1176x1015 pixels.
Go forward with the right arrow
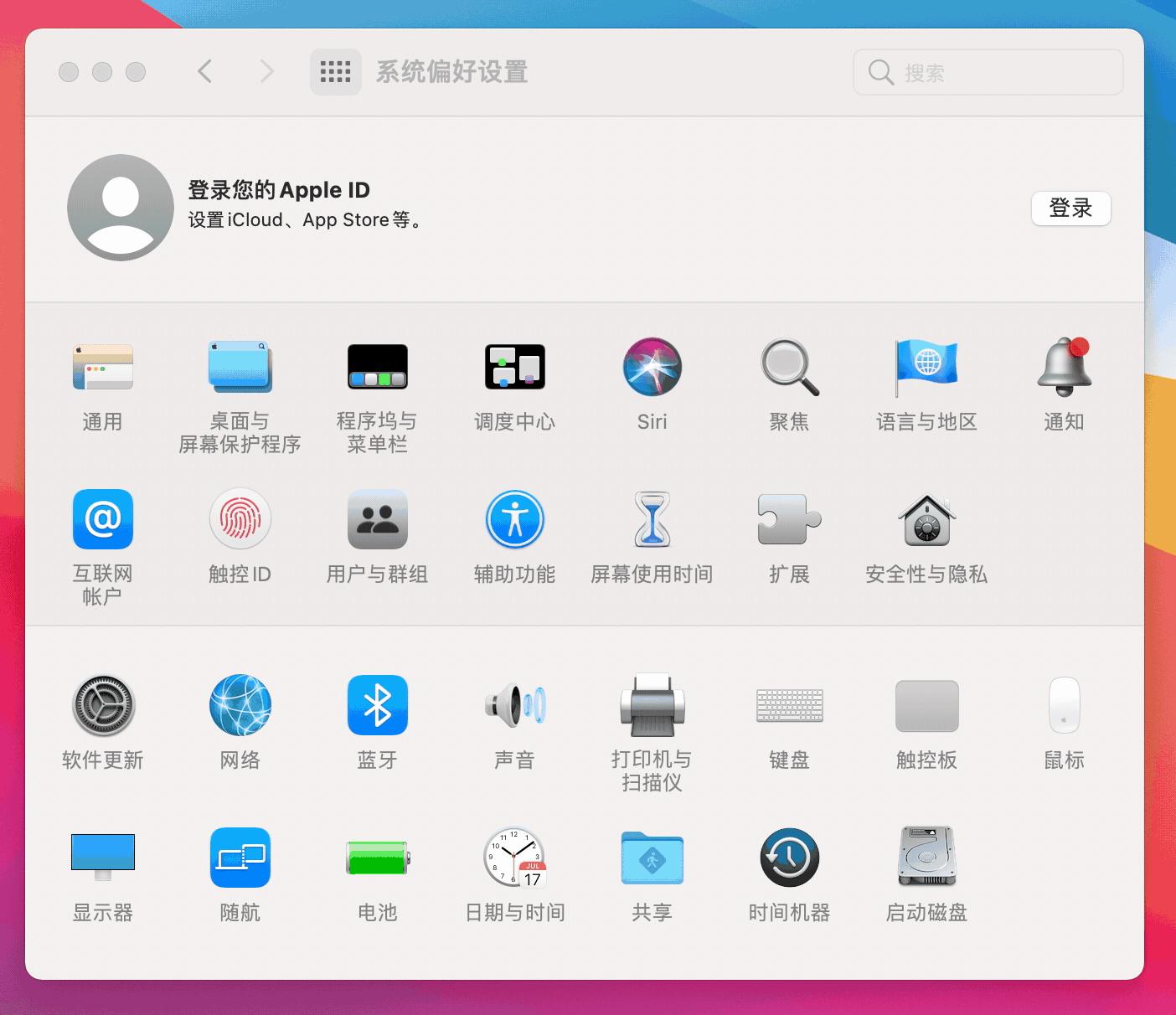pyautogui.click(x=266, y=72)
